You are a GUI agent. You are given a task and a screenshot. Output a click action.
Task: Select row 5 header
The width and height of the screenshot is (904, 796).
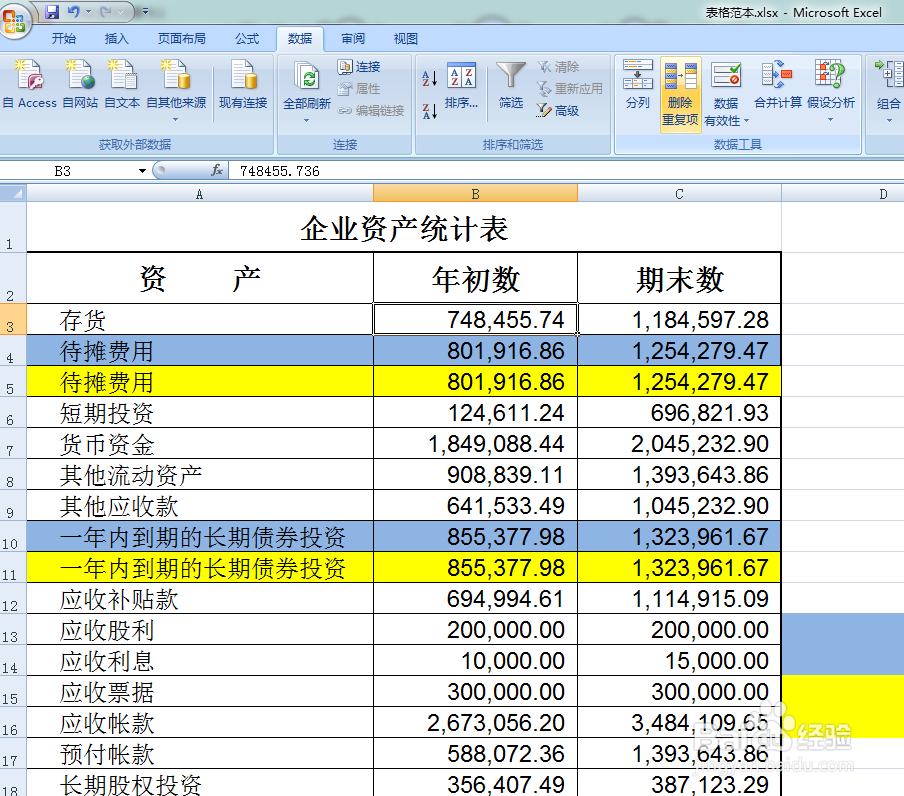coord(13,381)
